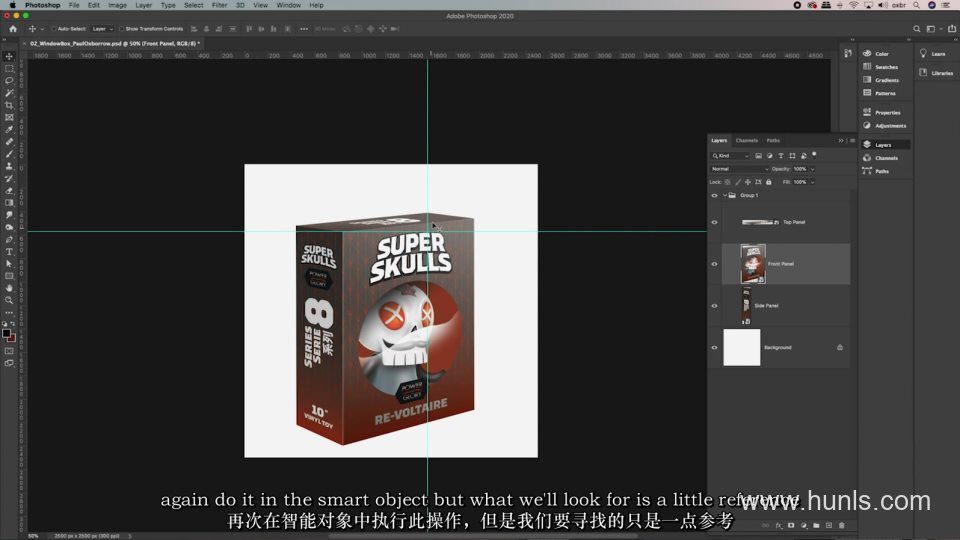Open Move tool preset picker arrow
Viewport: 960px width, 540px height.
(x=42, y=29)
